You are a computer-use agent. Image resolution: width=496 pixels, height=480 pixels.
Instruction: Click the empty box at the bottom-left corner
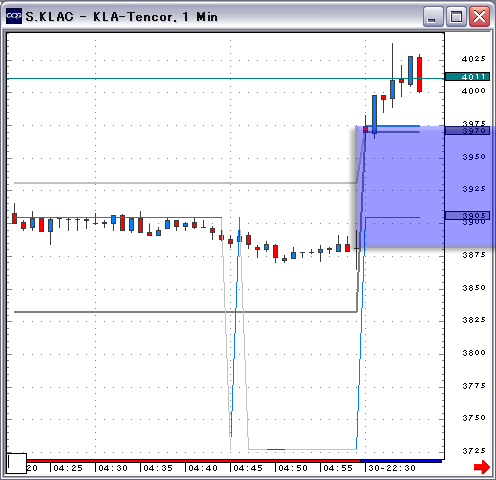click(x=17, y=463)
